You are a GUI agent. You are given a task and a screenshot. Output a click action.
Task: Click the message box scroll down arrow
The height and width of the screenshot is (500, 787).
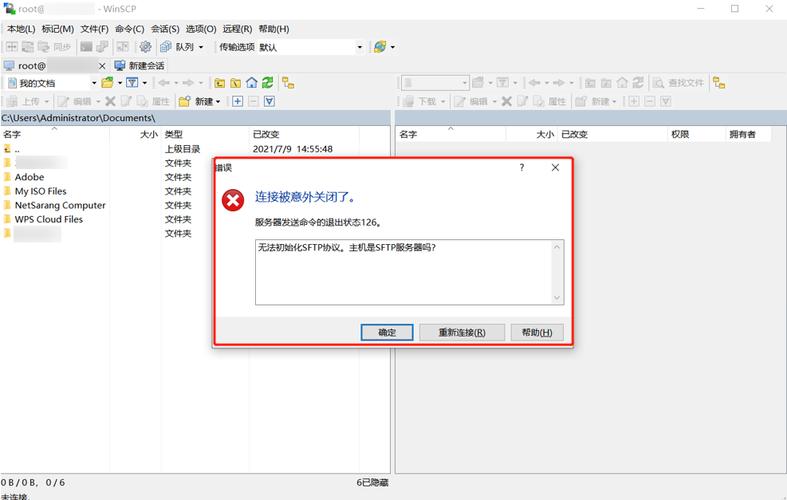[557, 298]
